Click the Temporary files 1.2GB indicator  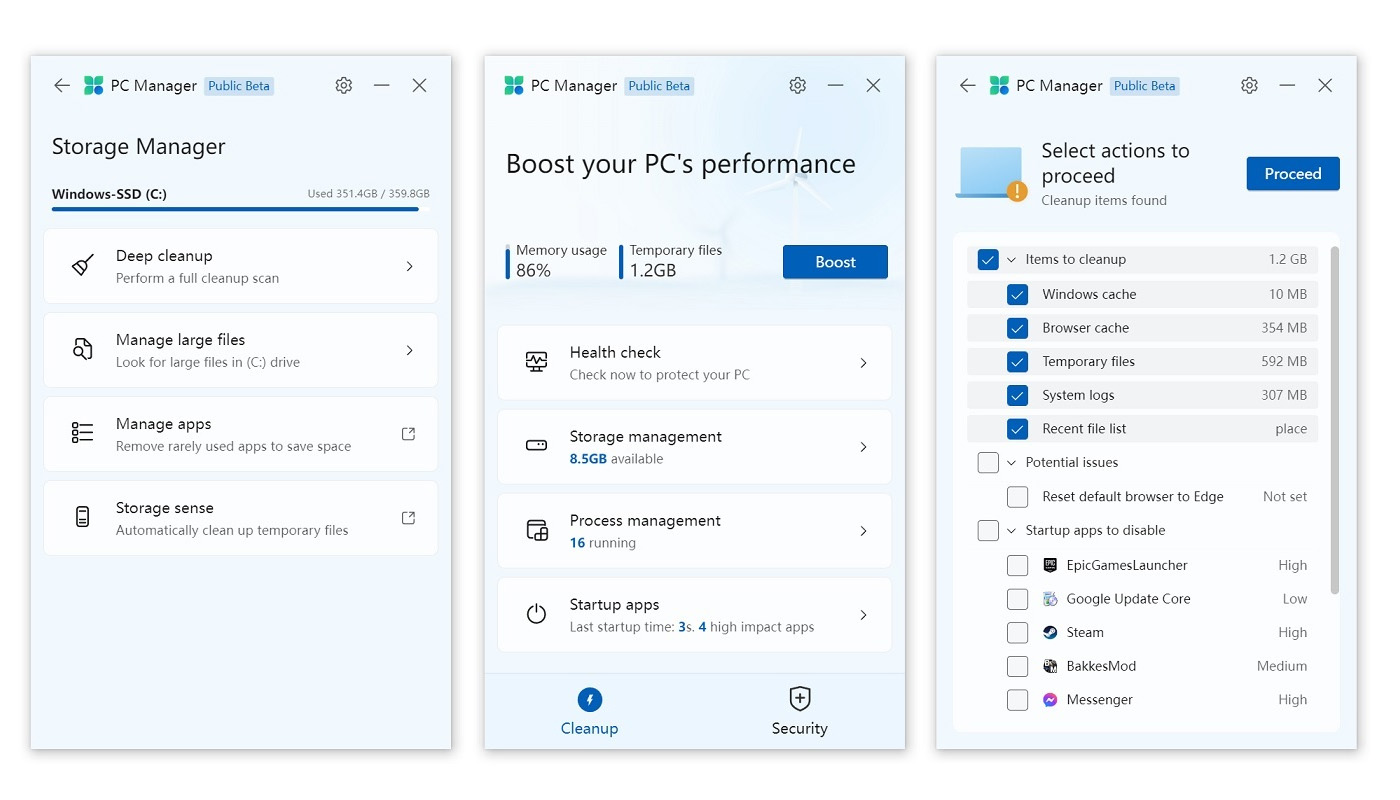[672, 261]
